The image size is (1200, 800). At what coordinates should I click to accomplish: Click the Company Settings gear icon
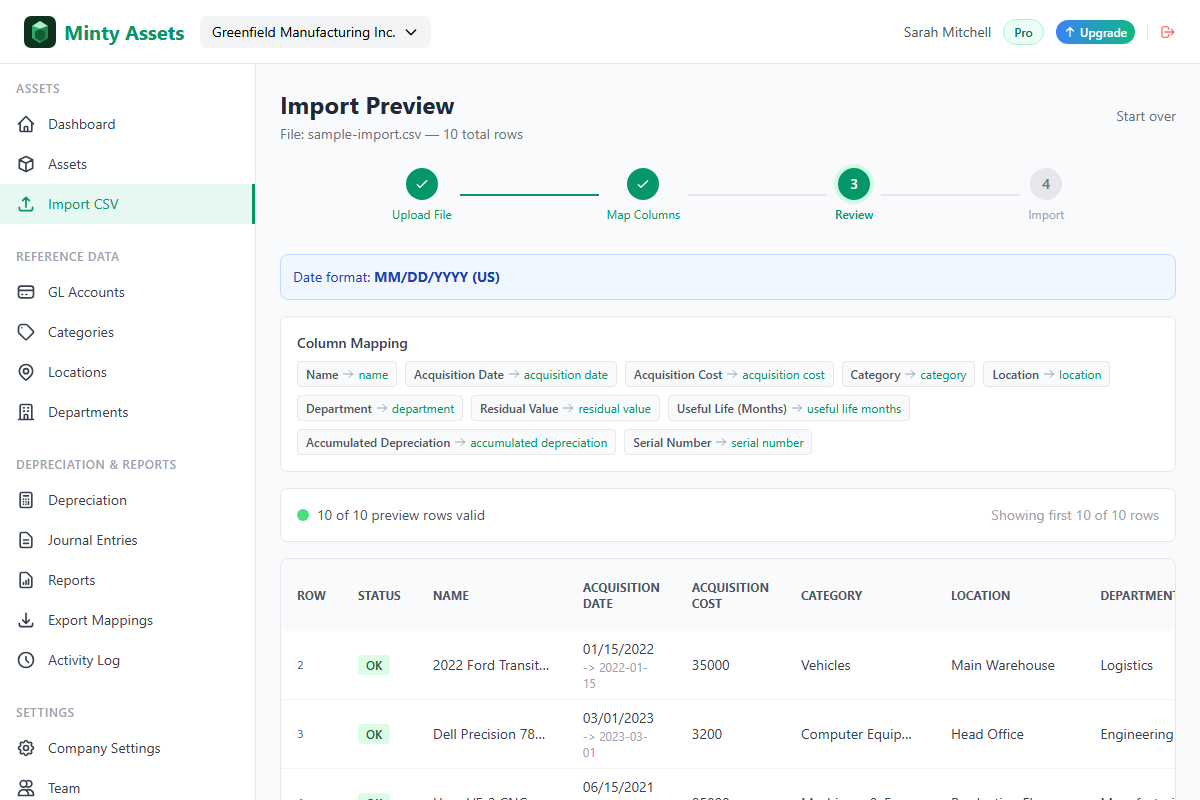click(27, 748)
